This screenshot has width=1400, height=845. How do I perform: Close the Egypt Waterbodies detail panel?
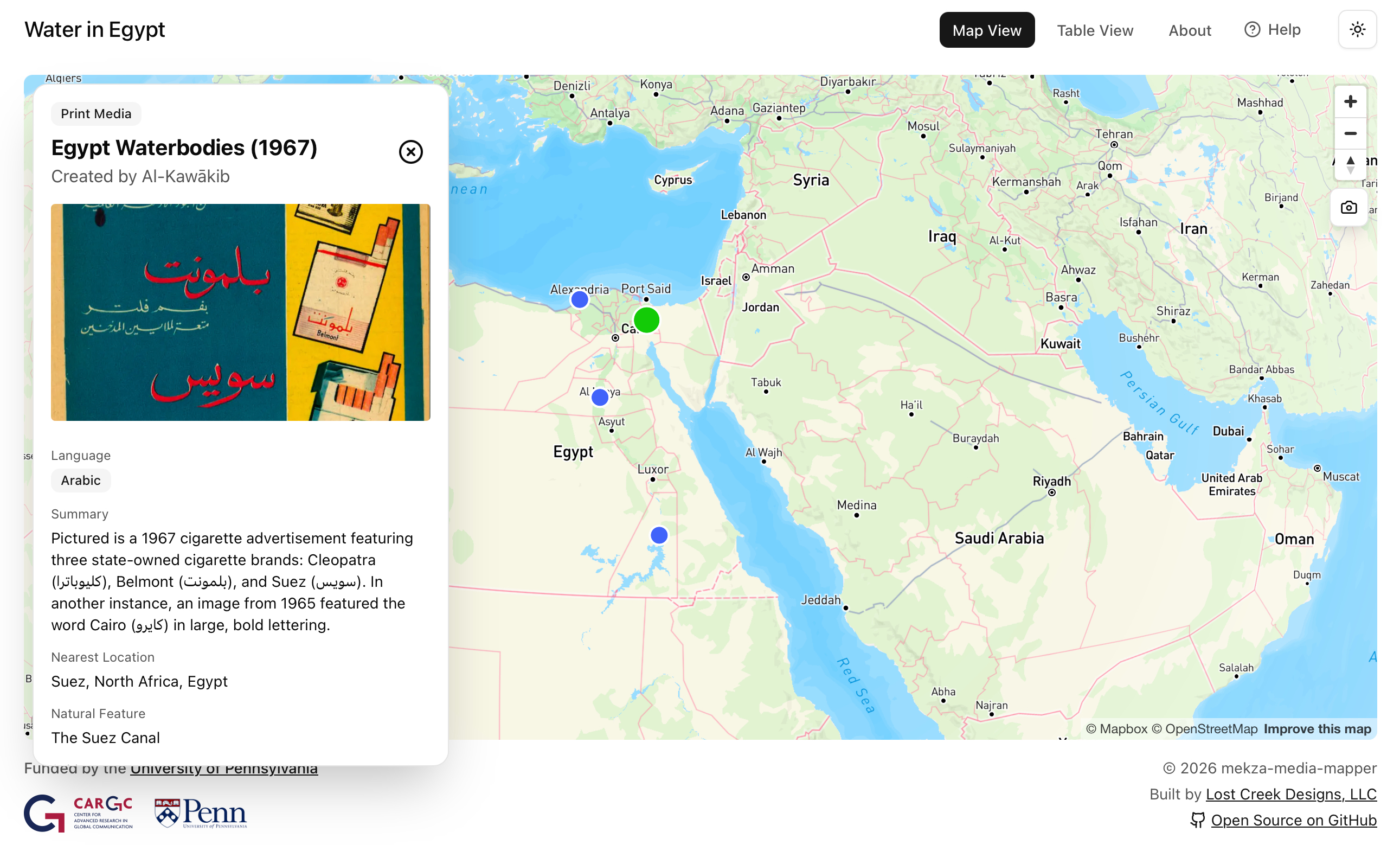[x=410, y=152]
